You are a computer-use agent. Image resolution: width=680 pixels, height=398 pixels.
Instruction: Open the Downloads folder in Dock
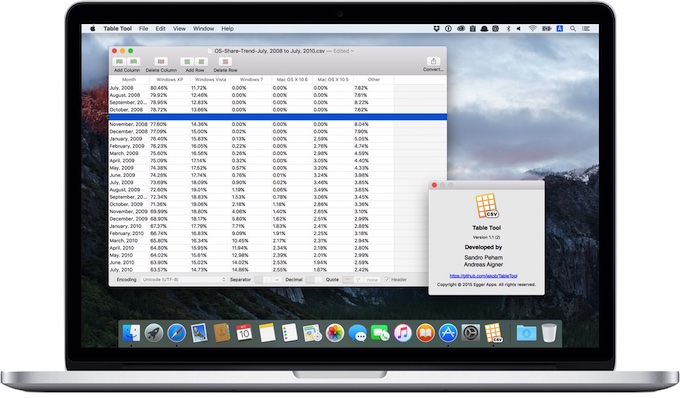coord(526,333)
